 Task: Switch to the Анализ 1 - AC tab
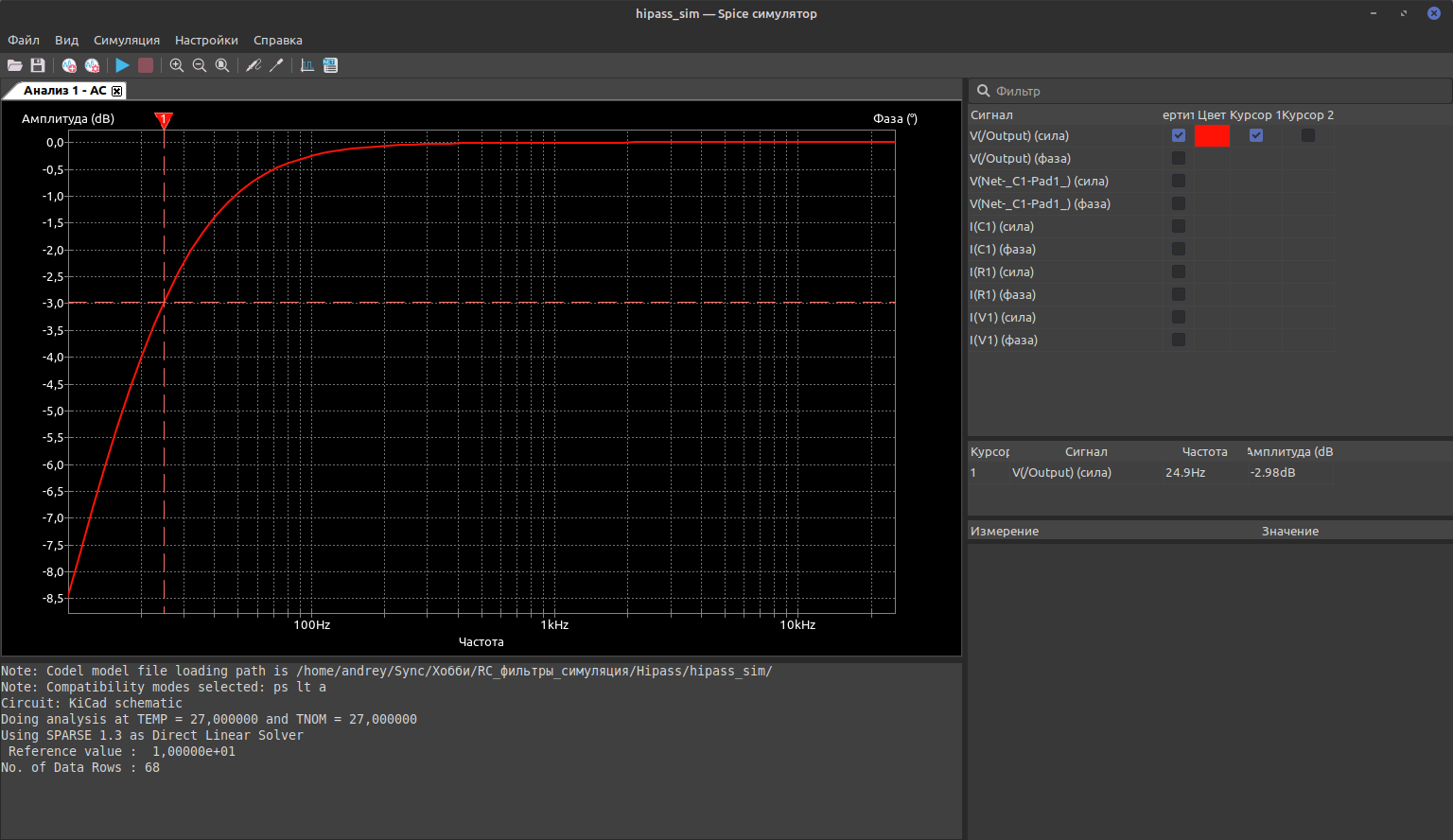tap(64, 91)
